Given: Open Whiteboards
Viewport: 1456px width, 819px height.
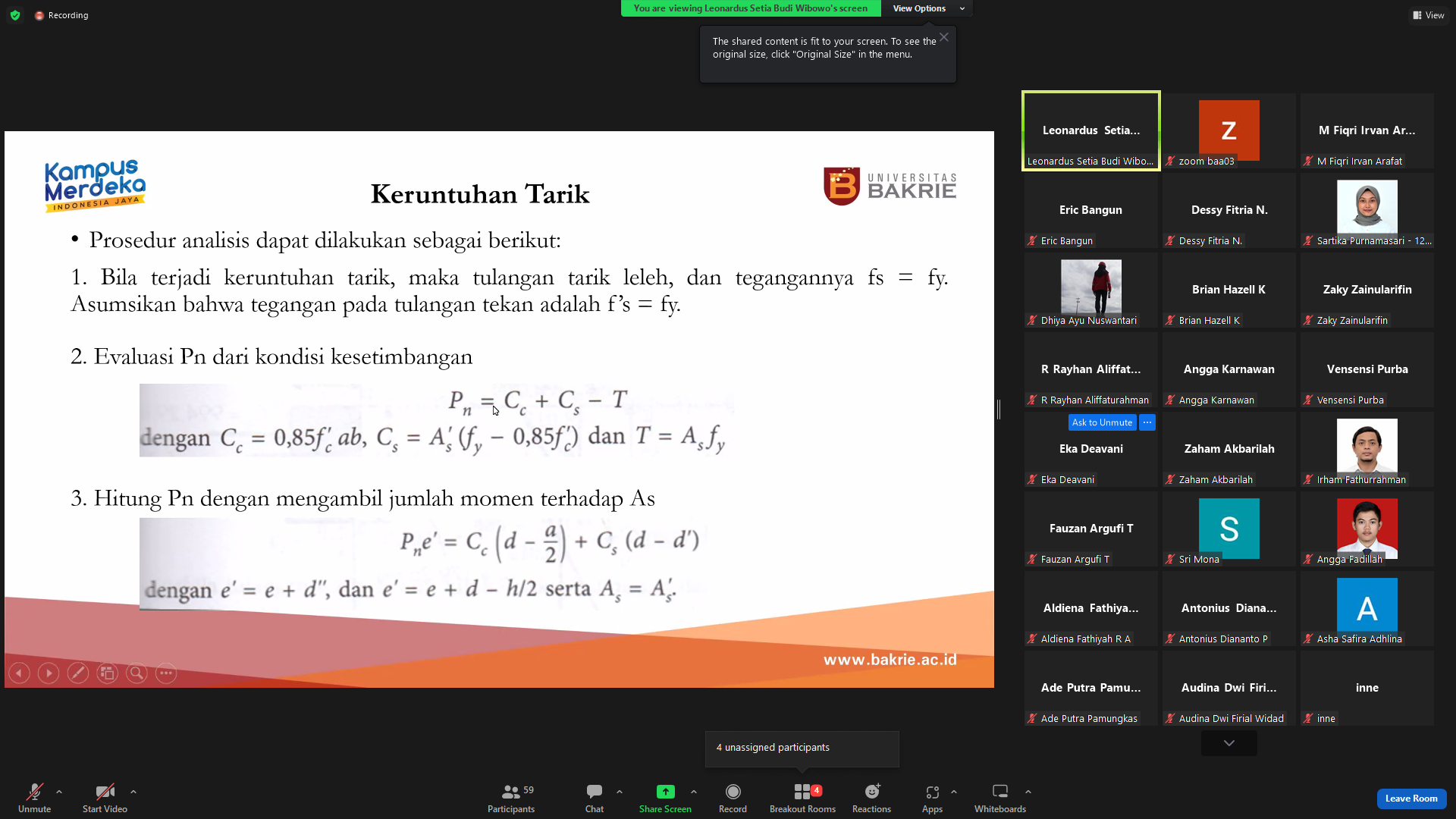Looking at the screenshot, I should tap(1000, 798).
